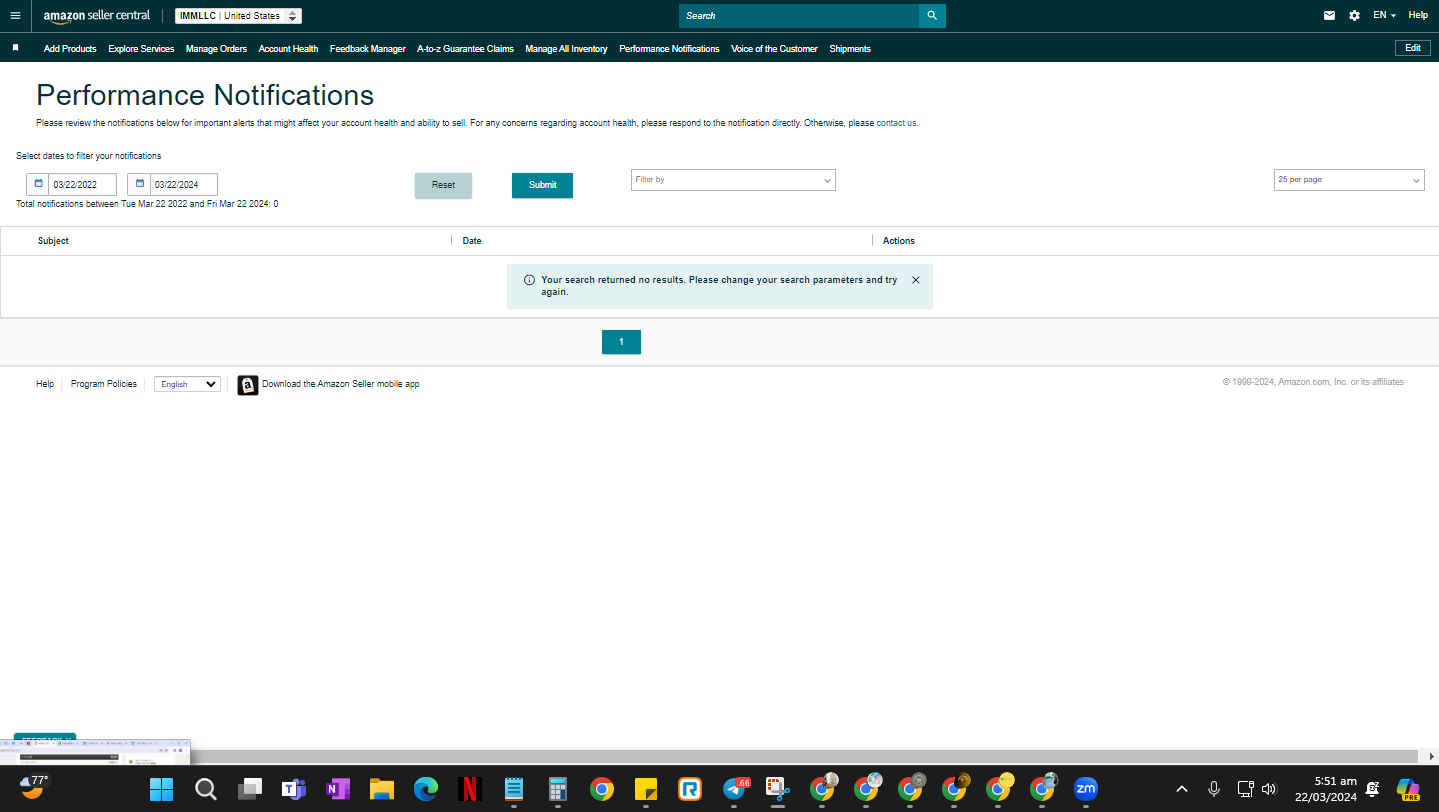
Task: Open the Windows Start menu
Action: coord(161,789)
